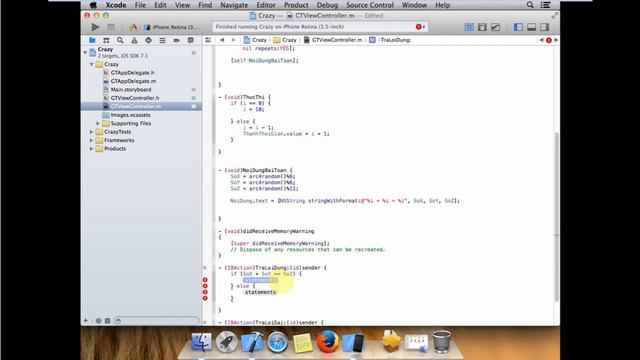The image size is (640, 360).
Task: Open the Debug menu
Action: tap(327, 5)
